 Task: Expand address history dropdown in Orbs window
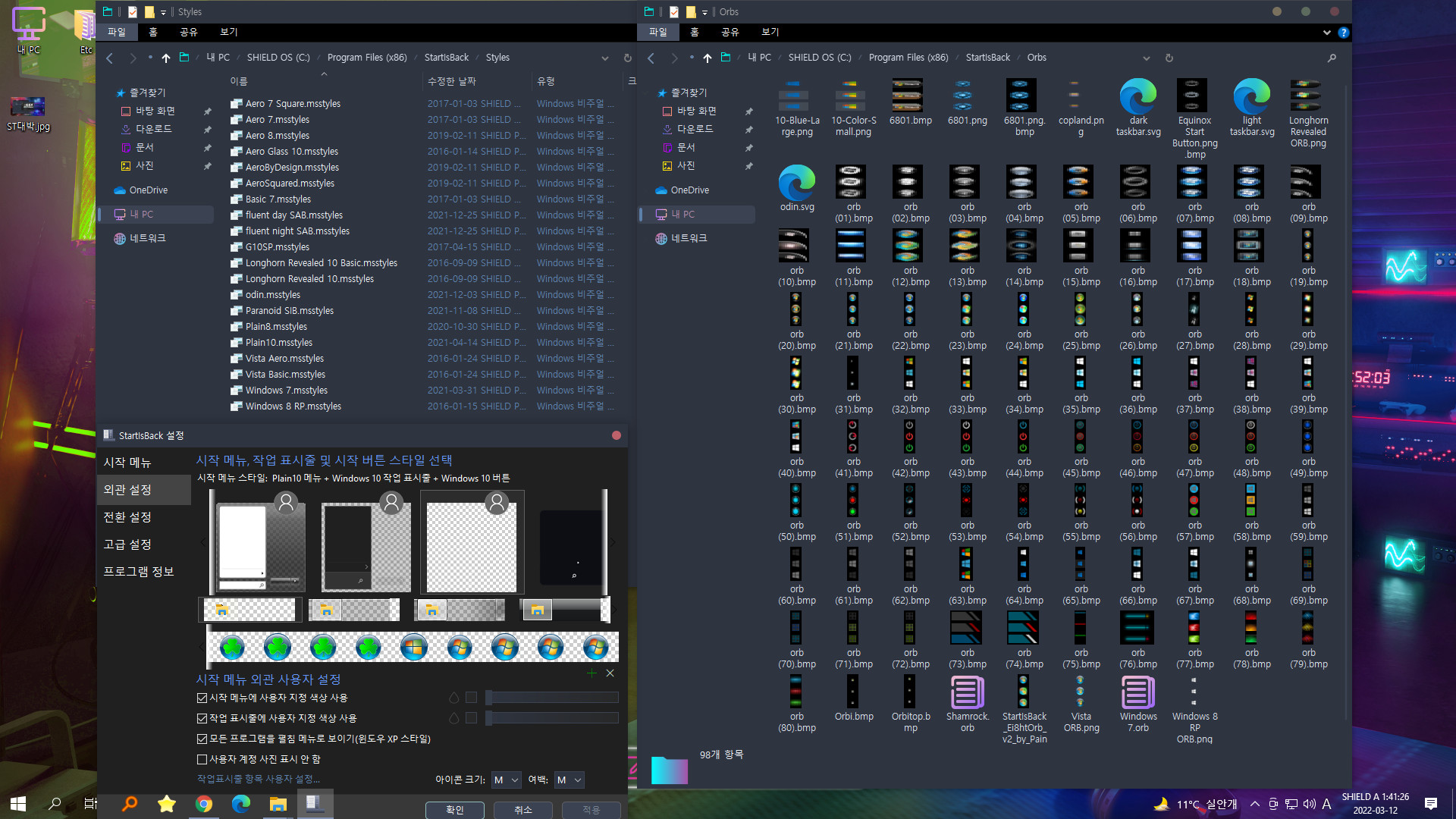pos(1146,58)
